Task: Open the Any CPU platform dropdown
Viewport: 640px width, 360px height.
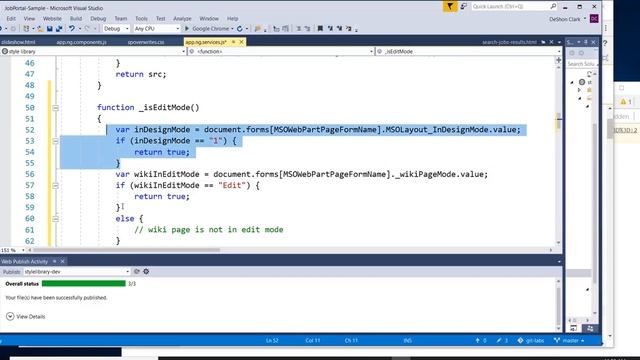Action: [x=157, y=29]
